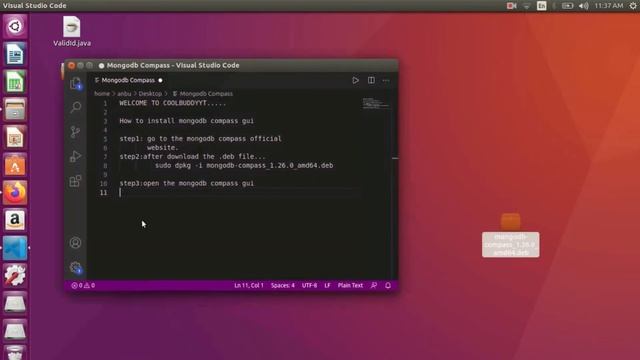Open the ValidId.java desktop file

coord(72,32)
